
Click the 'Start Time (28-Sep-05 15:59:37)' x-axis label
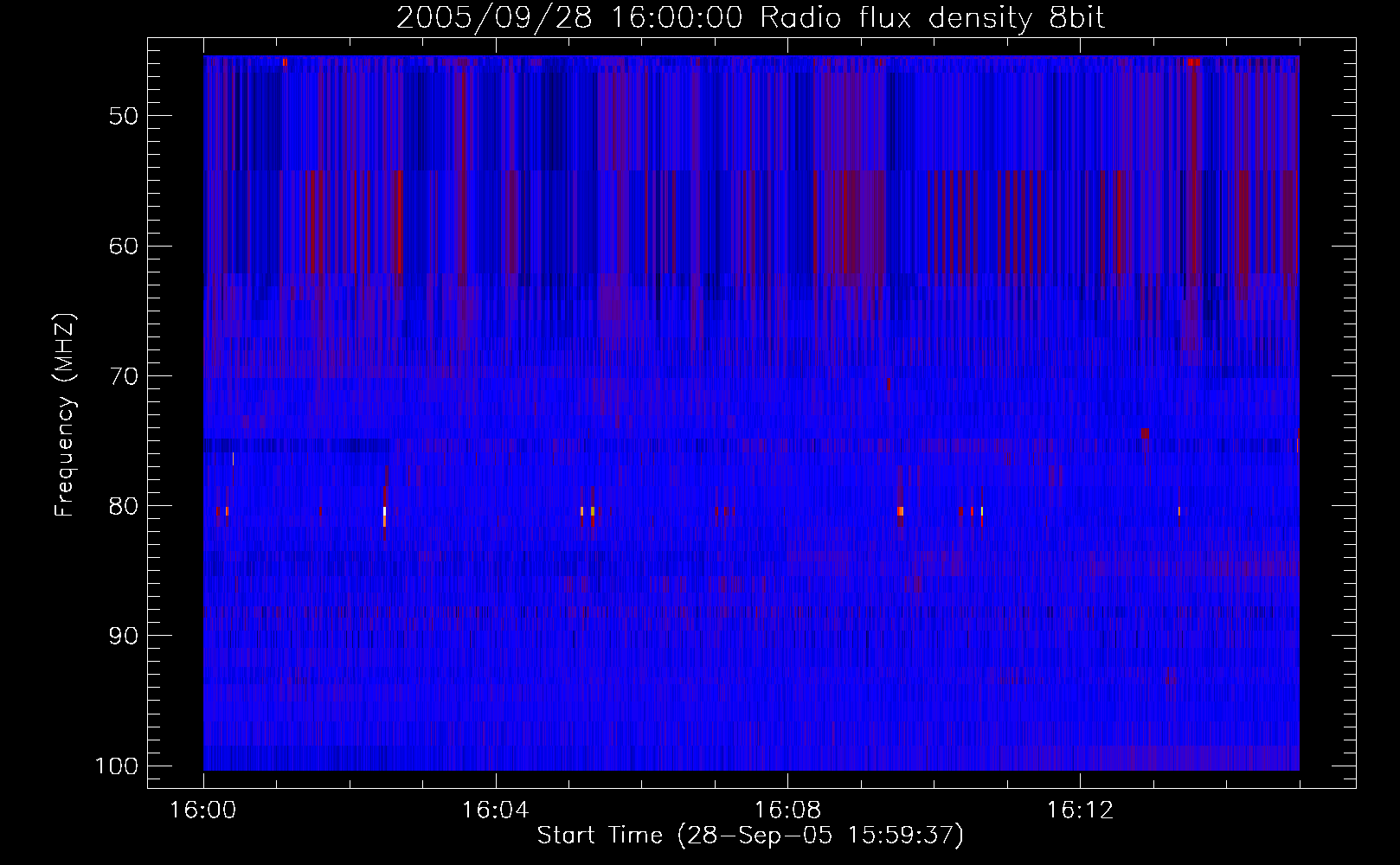(x=750, y=836)
